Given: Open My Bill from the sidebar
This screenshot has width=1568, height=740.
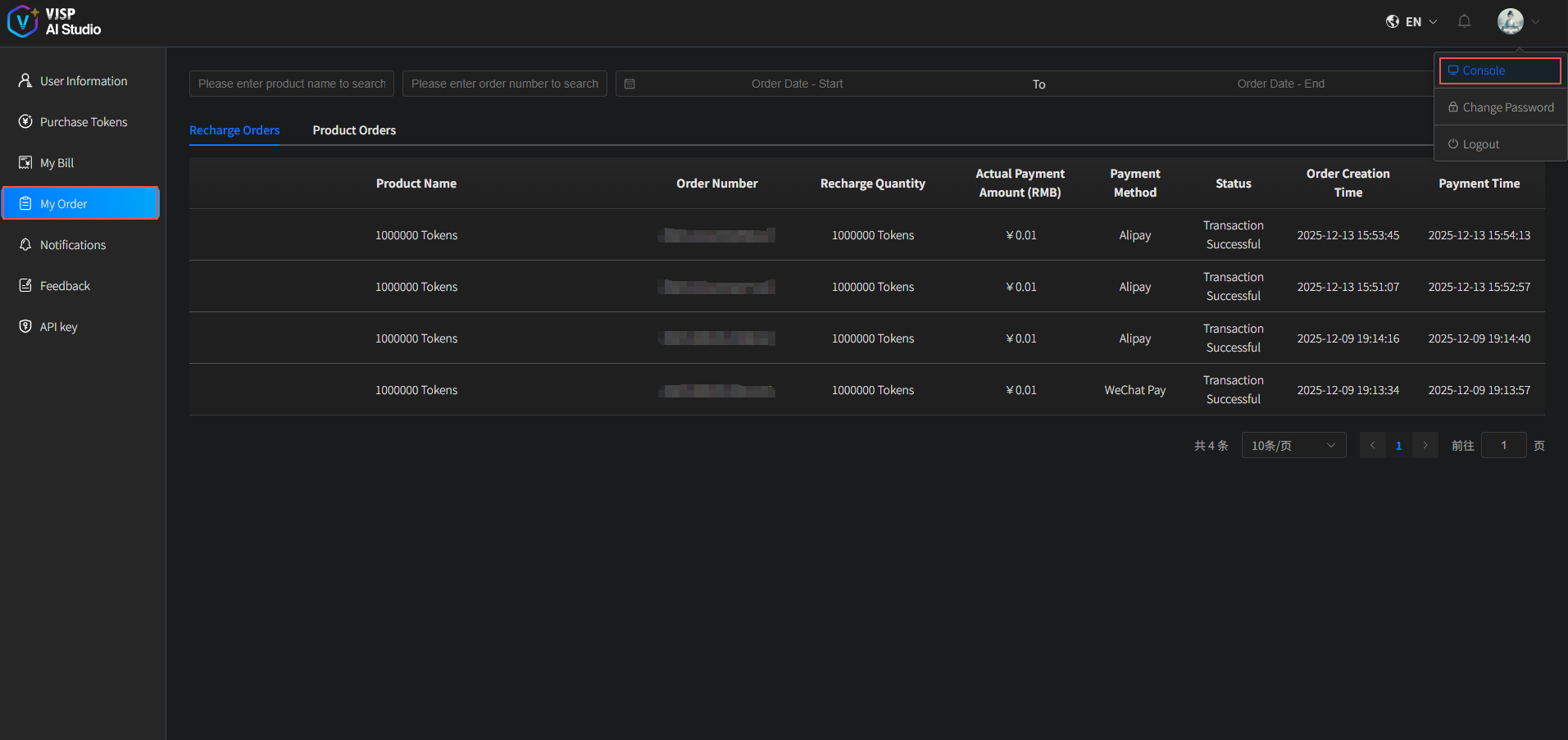Looking at the screenshot, I should click(57, 163).
